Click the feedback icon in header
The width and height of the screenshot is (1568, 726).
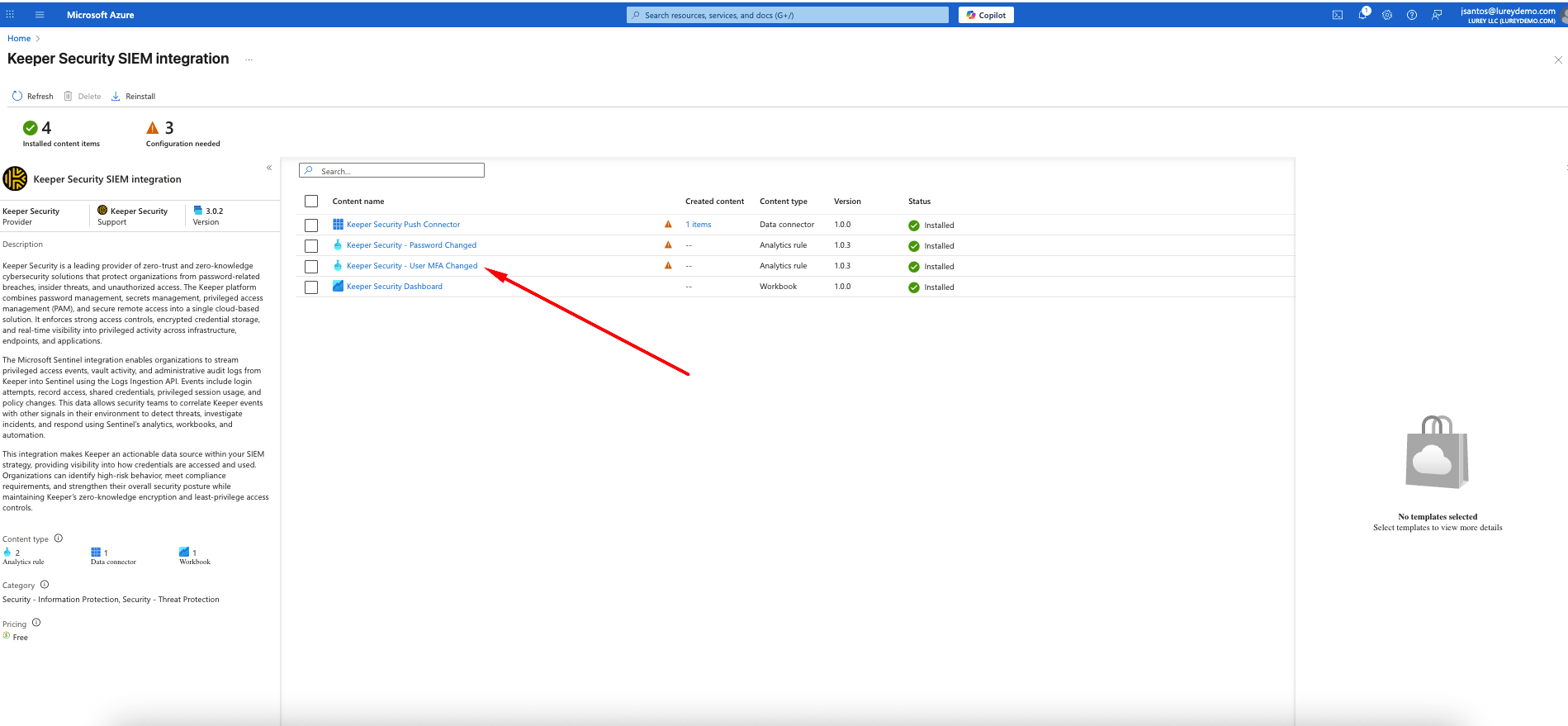tap(1437, 15)
